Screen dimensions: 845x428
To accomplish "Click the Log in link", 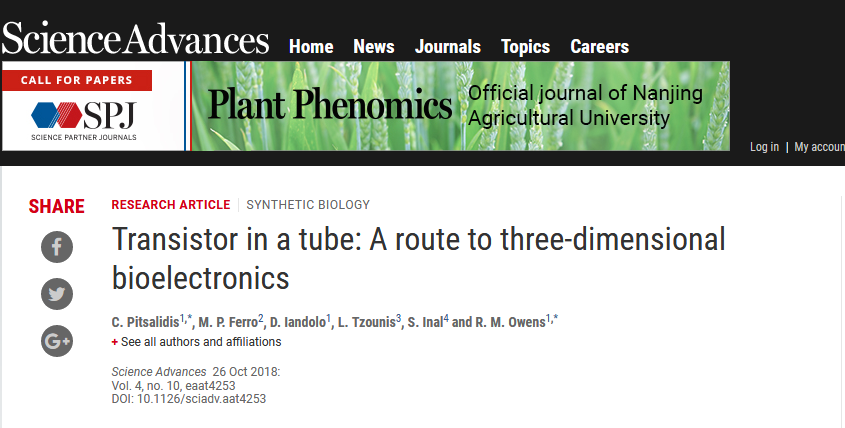I will [764, 147].
